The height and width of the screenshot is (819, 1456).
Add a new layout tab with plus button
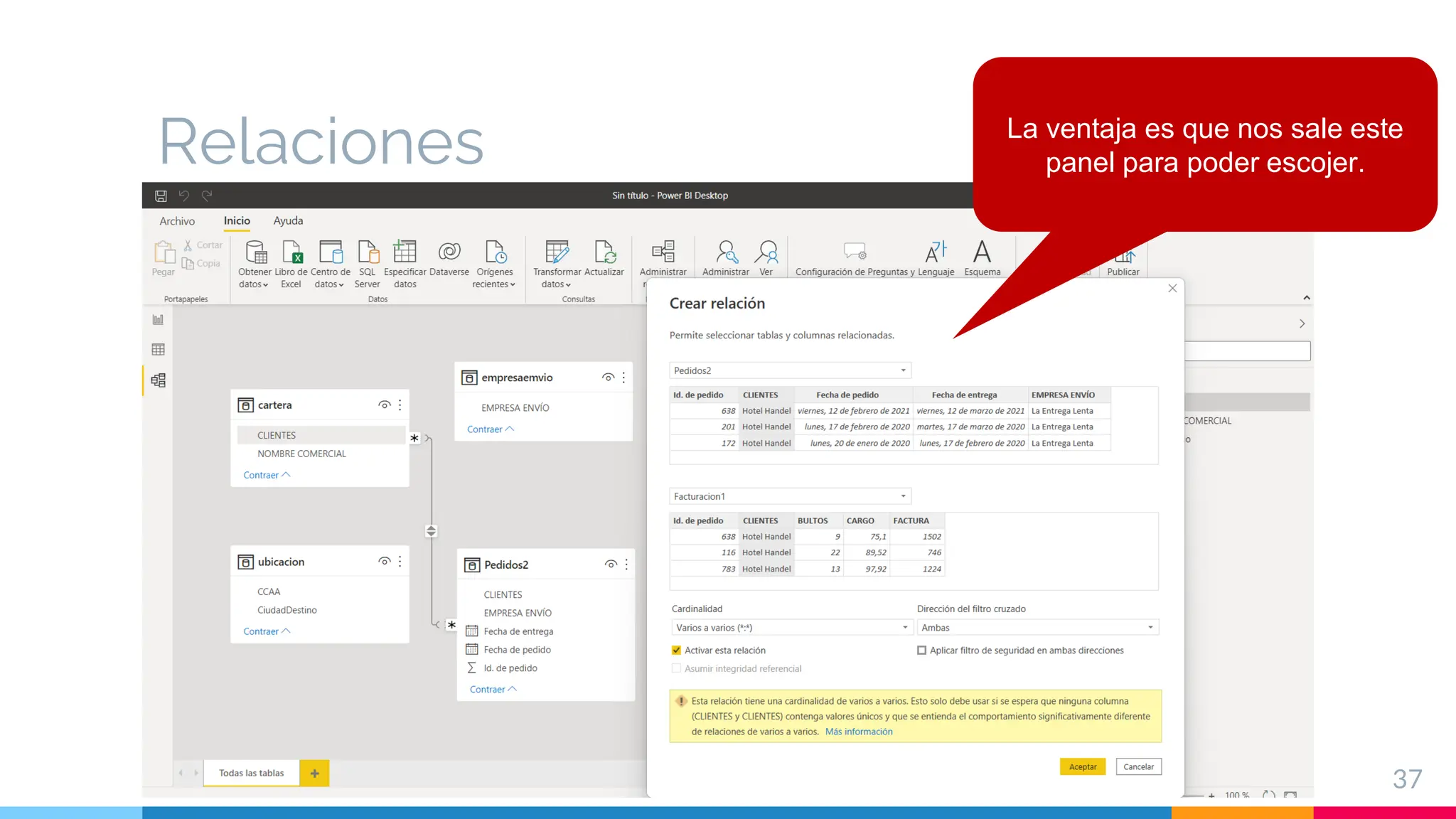coord(314,773)
